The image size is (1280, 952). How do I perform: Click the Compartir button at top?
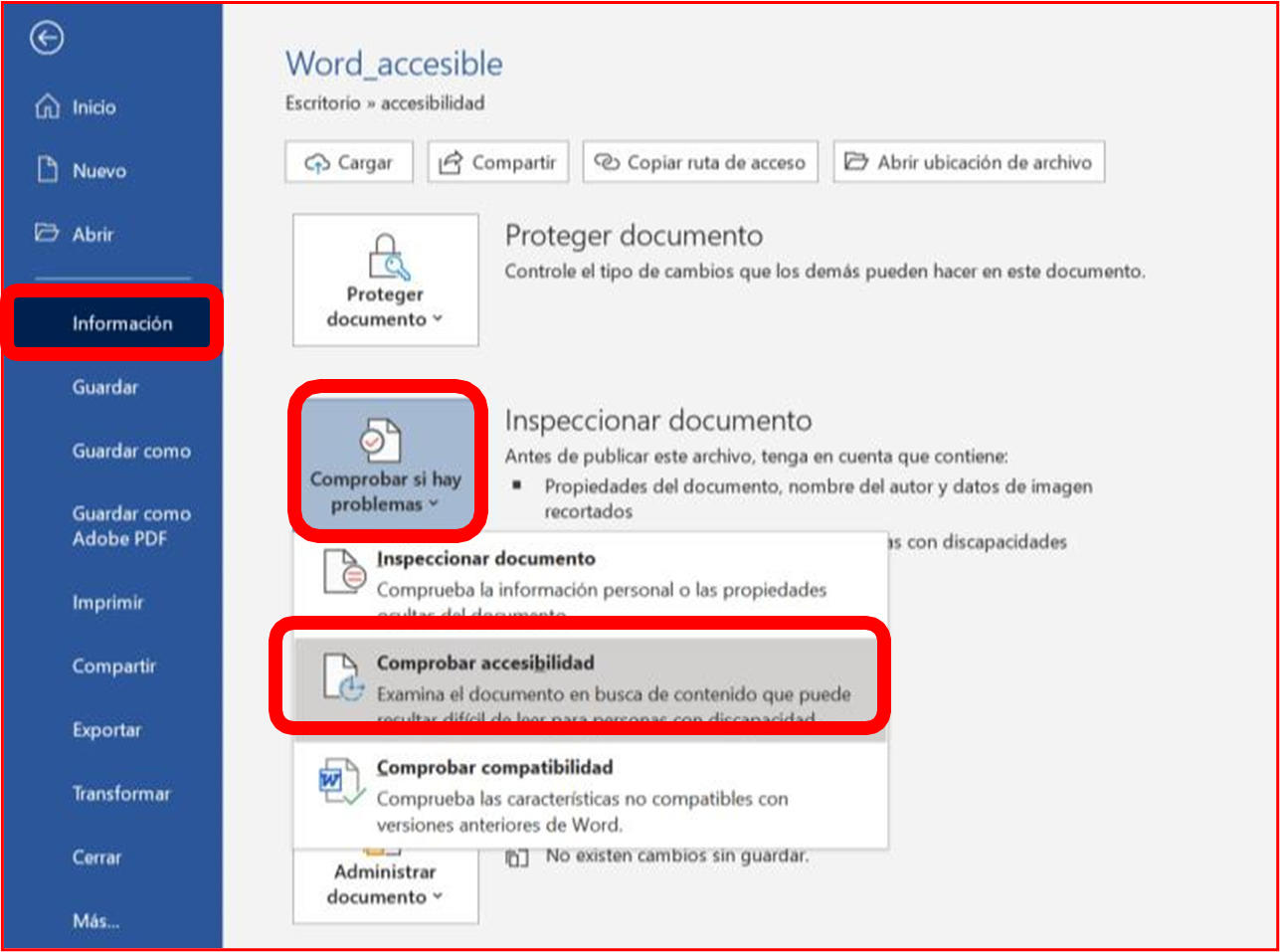498,162
